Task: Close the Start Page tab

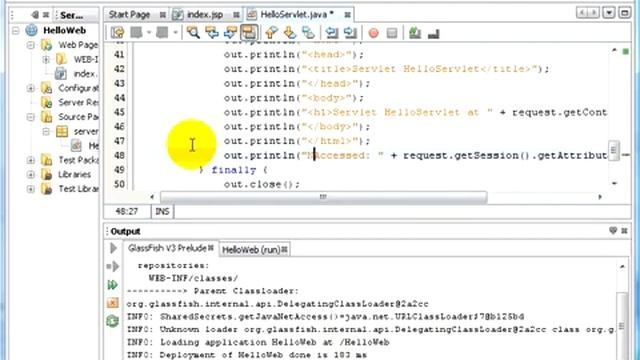Action: 162,15
